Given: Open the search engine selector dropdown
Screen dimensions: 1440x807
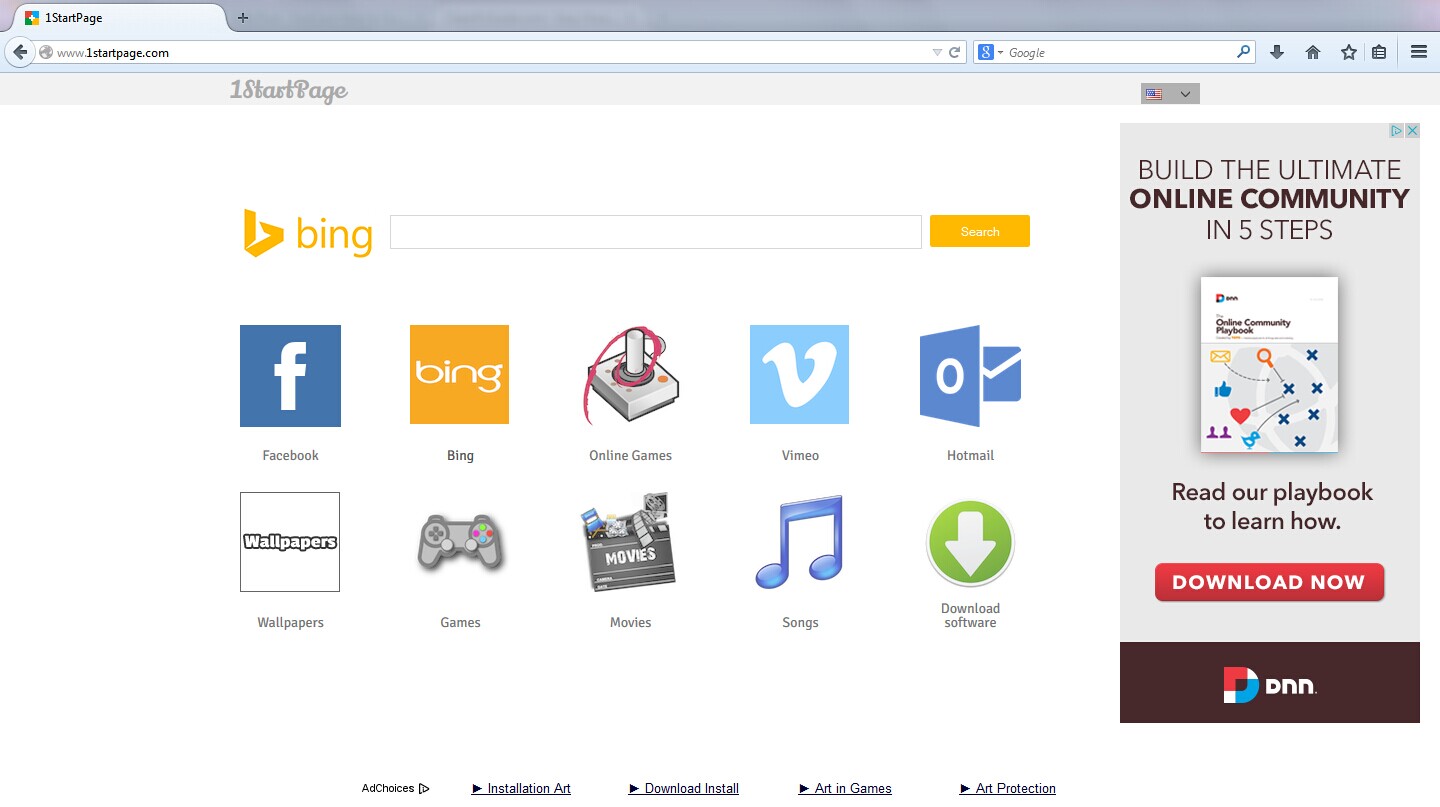Looking at the screenshot, I should tap(990, 52).
